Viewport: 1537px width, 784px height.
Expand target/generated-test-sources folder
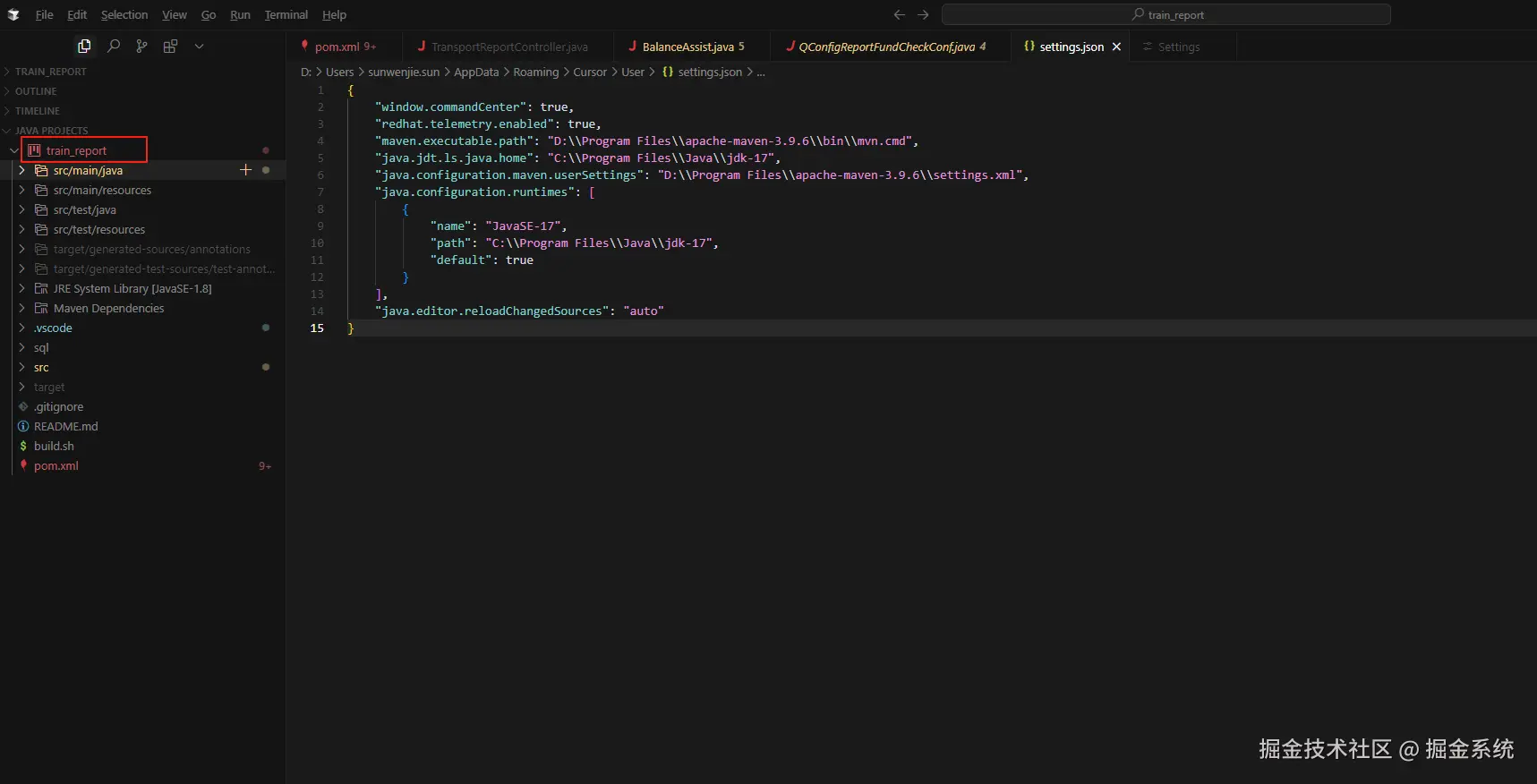(x=21, y=268)
